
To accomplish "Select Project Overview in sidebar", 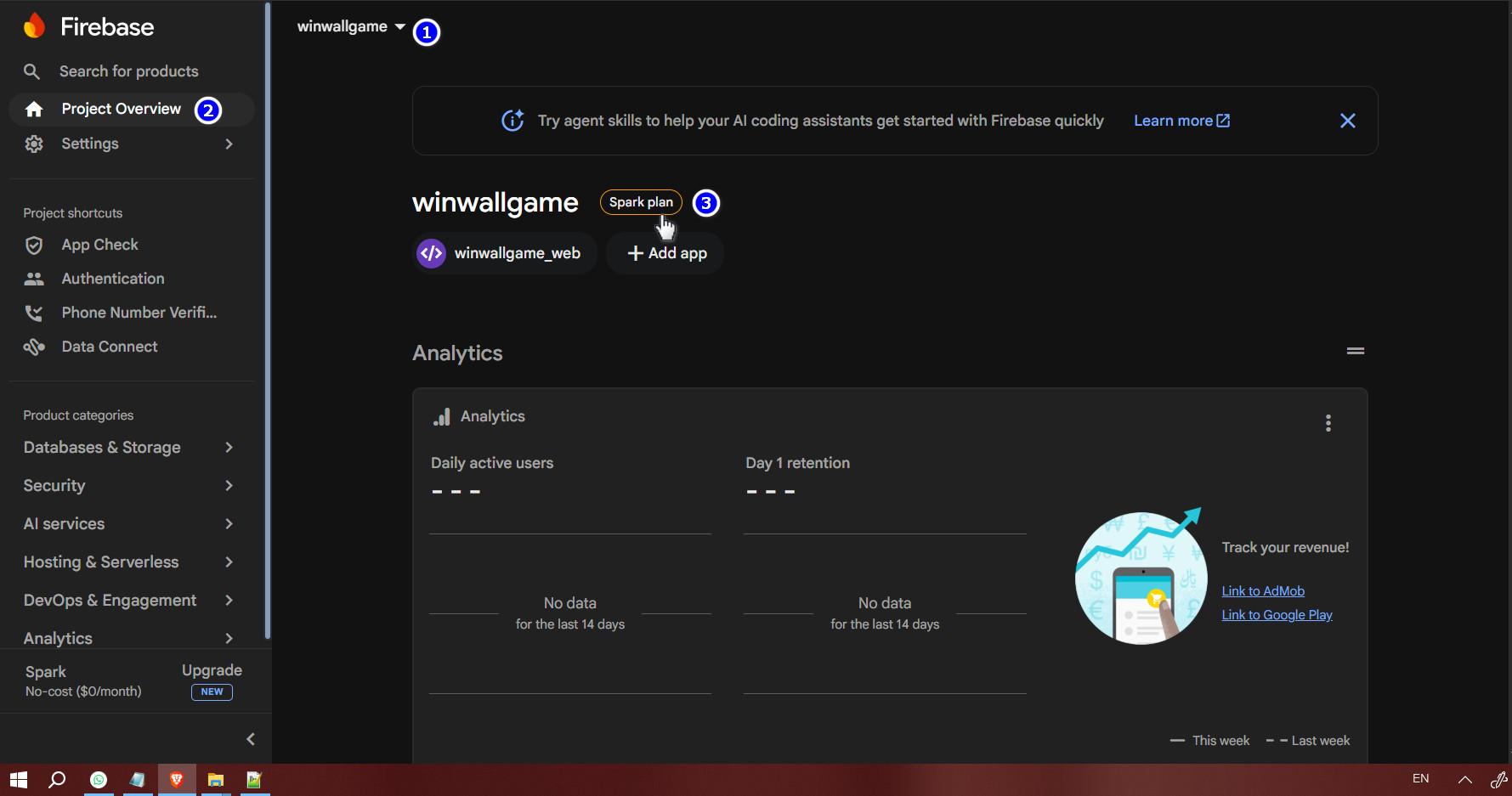I will pos(121,109).
